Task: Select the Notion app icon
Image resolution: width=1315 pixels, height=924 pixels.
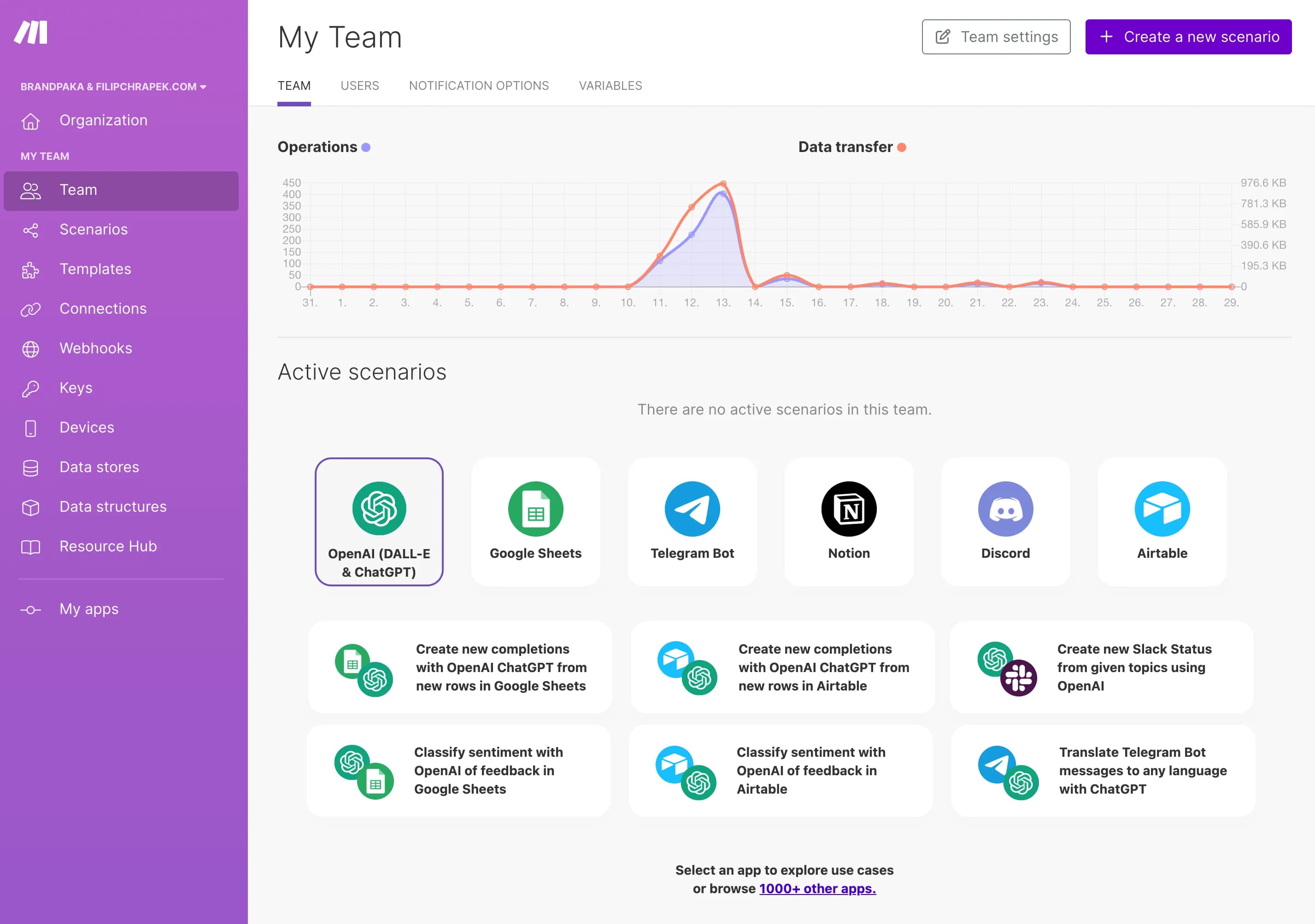Action: 848,509
